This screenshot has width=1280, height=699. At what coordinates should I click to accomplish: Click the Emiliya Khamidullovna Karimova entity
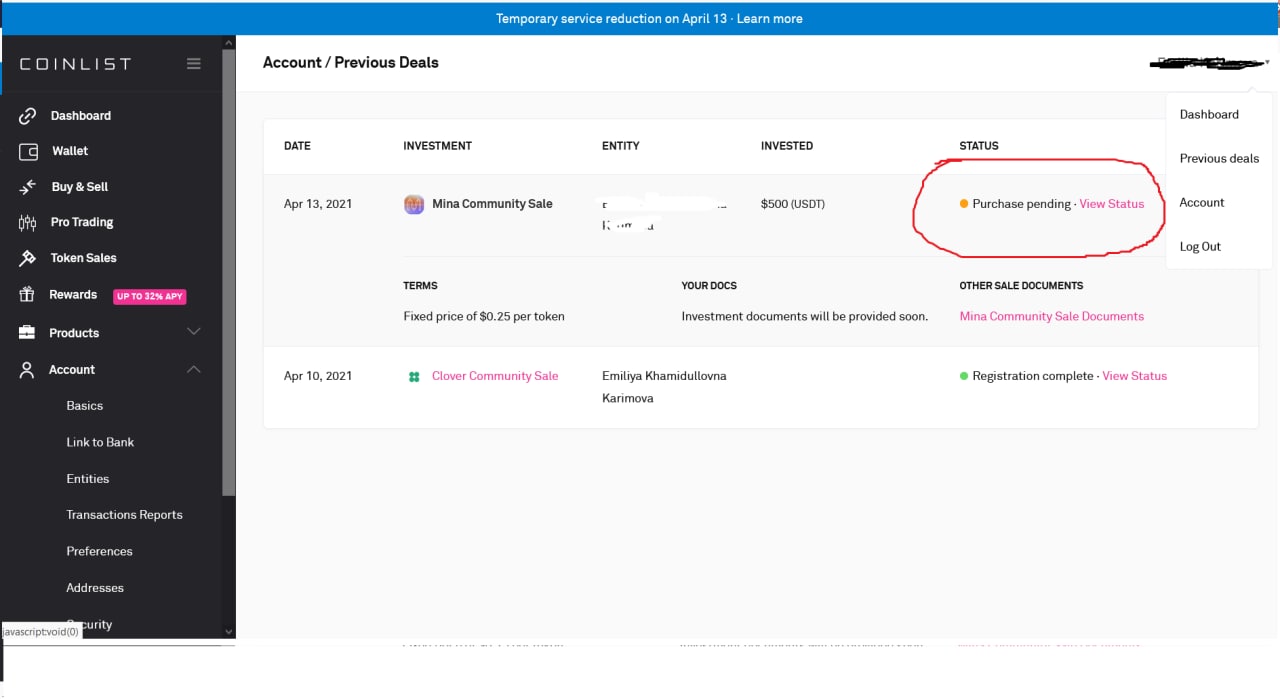(664, 387)
